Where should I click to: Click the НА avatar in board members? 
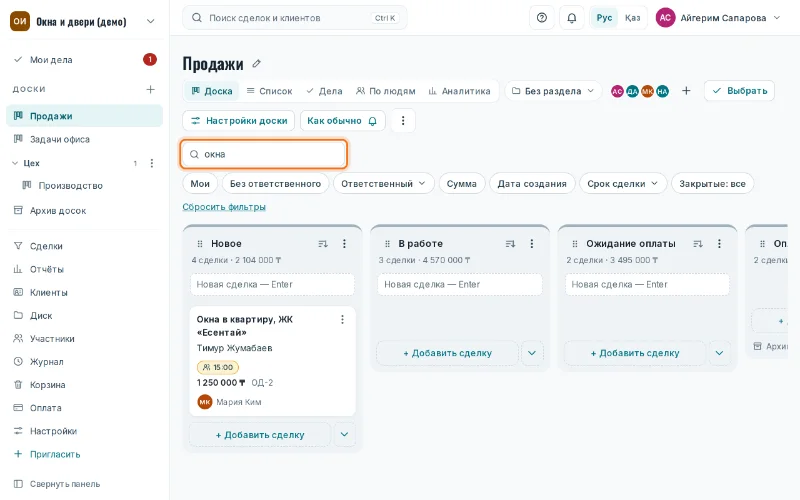coord(662,91)
